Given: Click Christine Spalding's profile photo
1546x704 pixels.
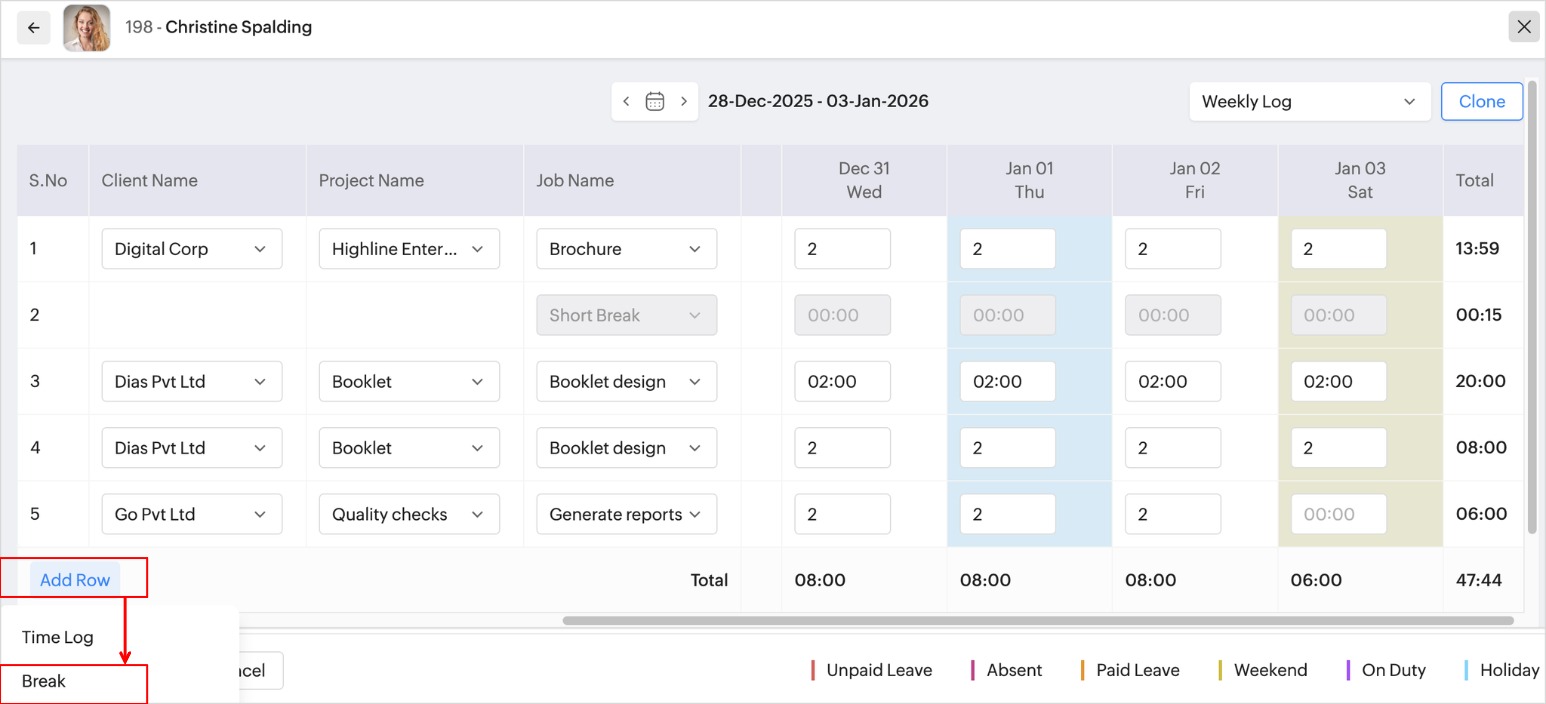Looking at the screenshot, I should click(87, 28).
